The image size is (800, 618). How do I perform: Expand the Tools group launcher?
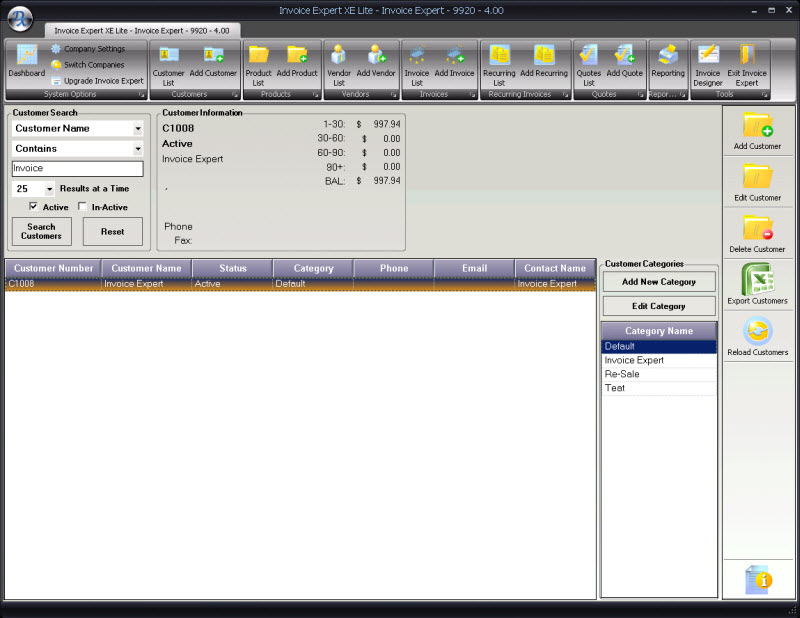(765, 95)
